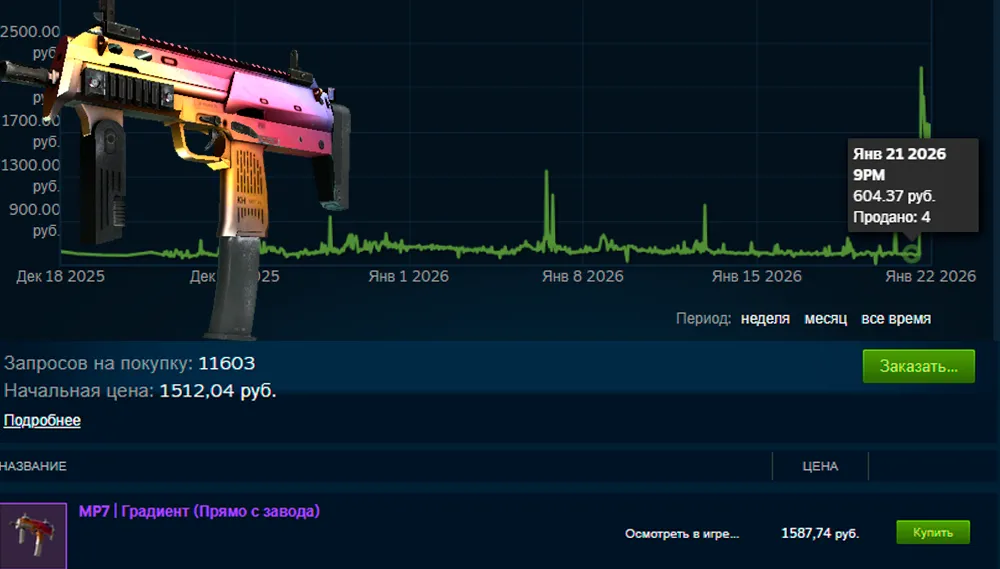Click the green Заказать... button
This screenshot has height=569, width=1000.
click(918, 366)
